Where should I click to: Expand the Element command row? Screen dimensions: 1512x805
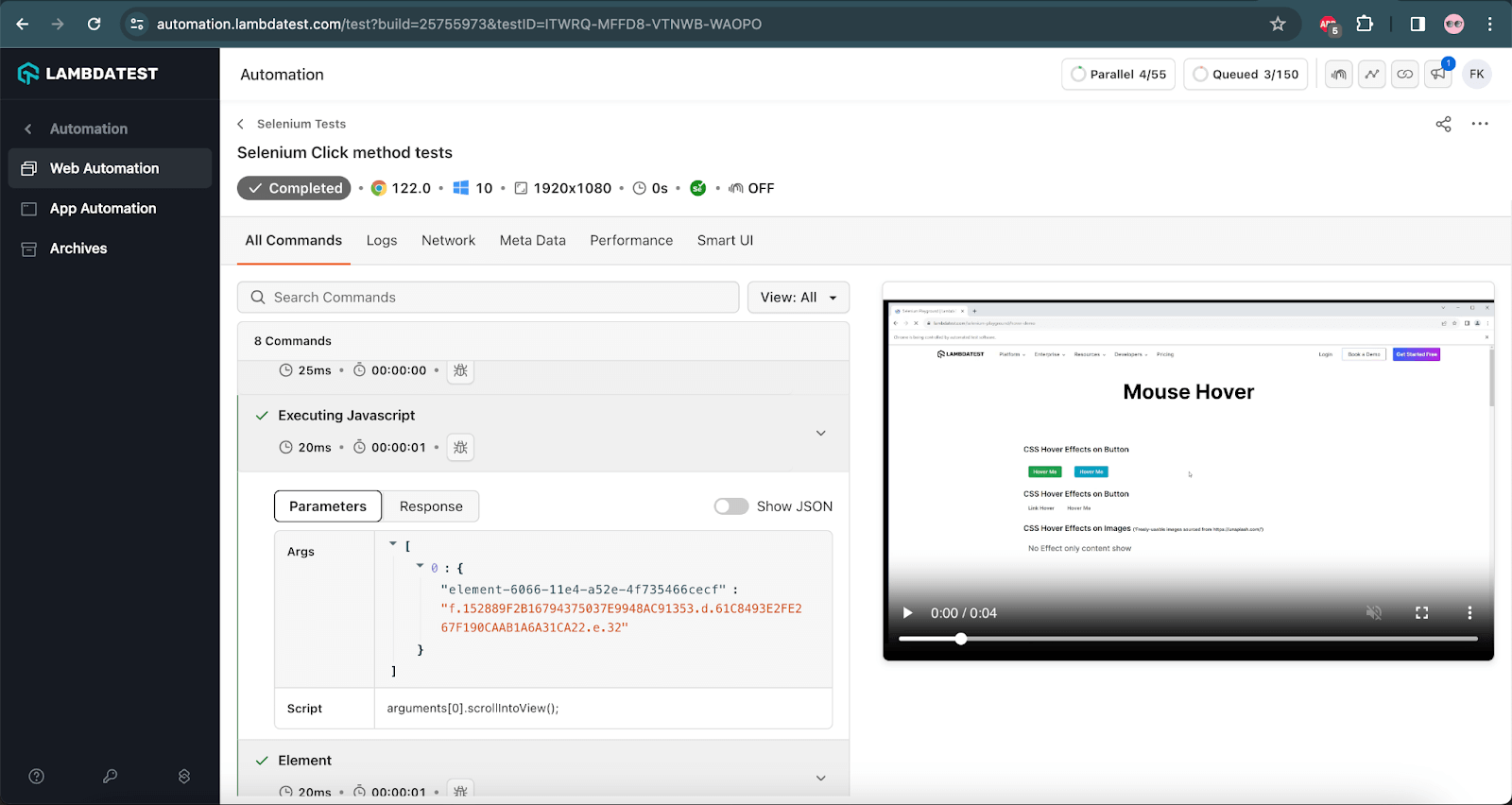click(821, 778)
